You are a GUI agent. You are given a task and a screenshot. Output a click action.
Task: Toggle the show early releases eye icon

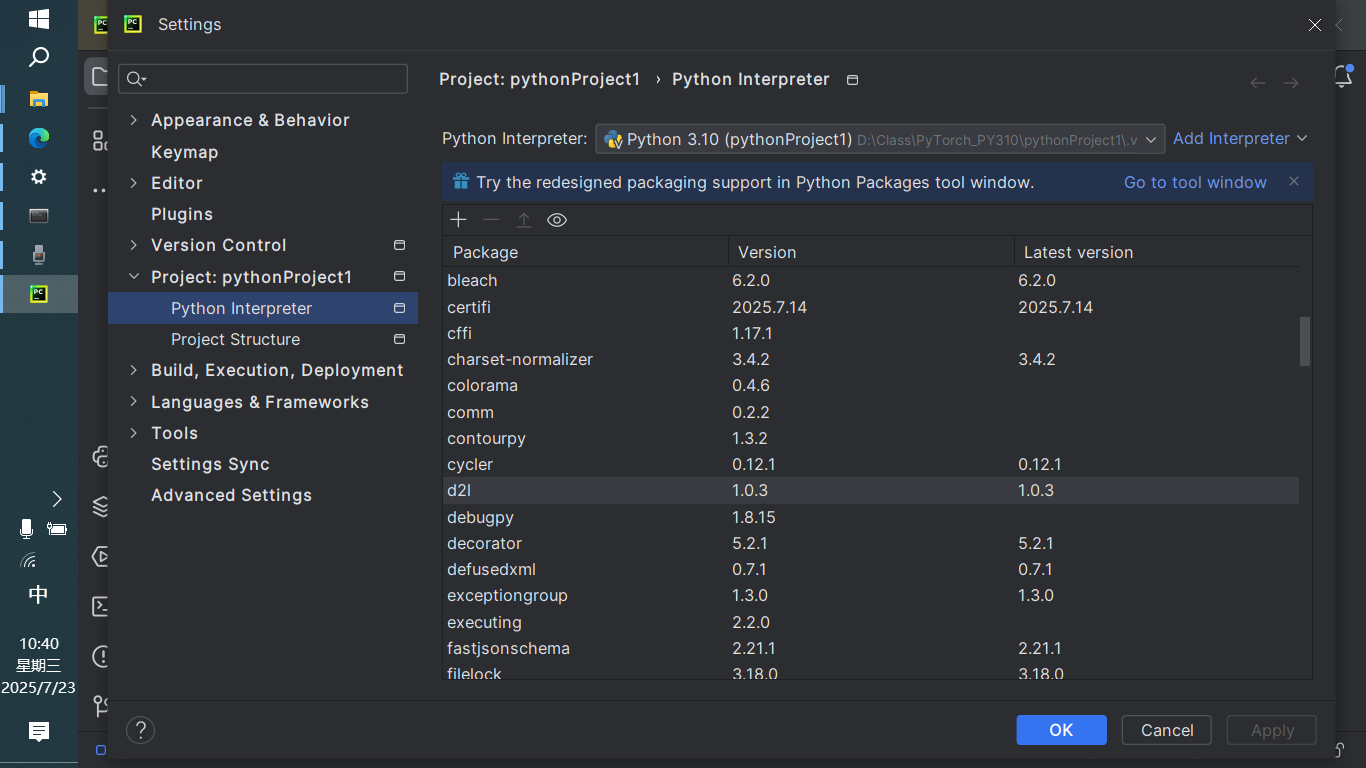[557, 220]
